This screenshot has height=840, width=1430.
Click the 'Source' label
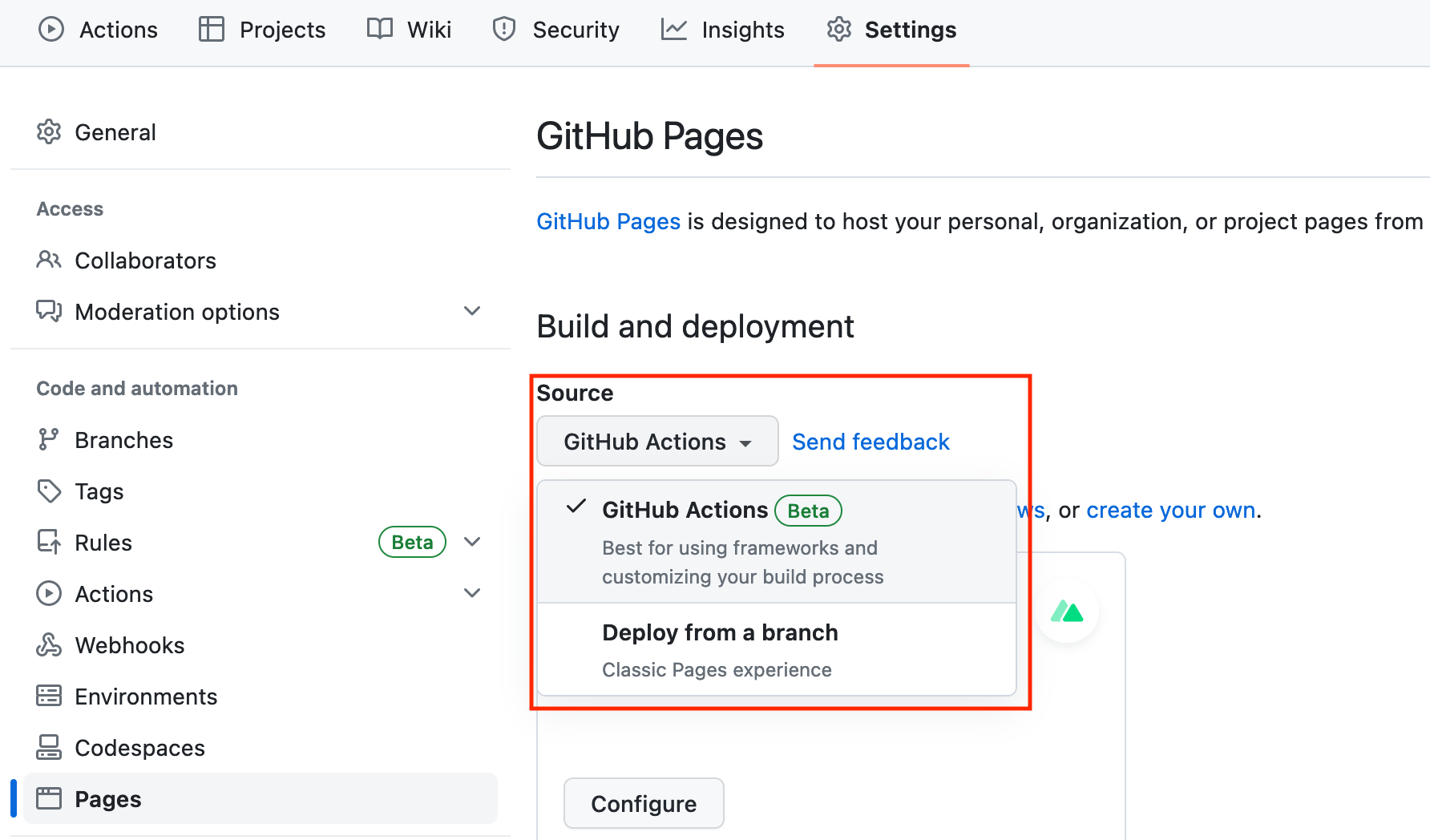575,393
